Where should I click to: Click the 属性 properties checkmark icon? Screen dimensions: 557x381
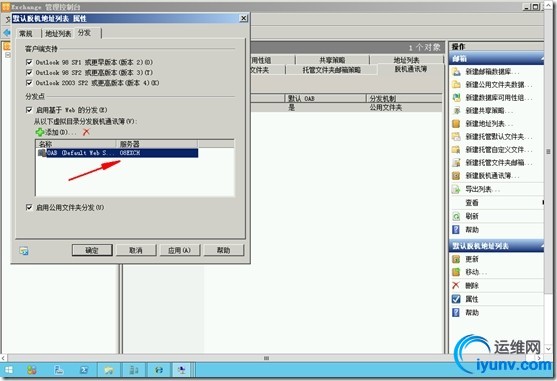pyautogui.click(x=456, y=299)
